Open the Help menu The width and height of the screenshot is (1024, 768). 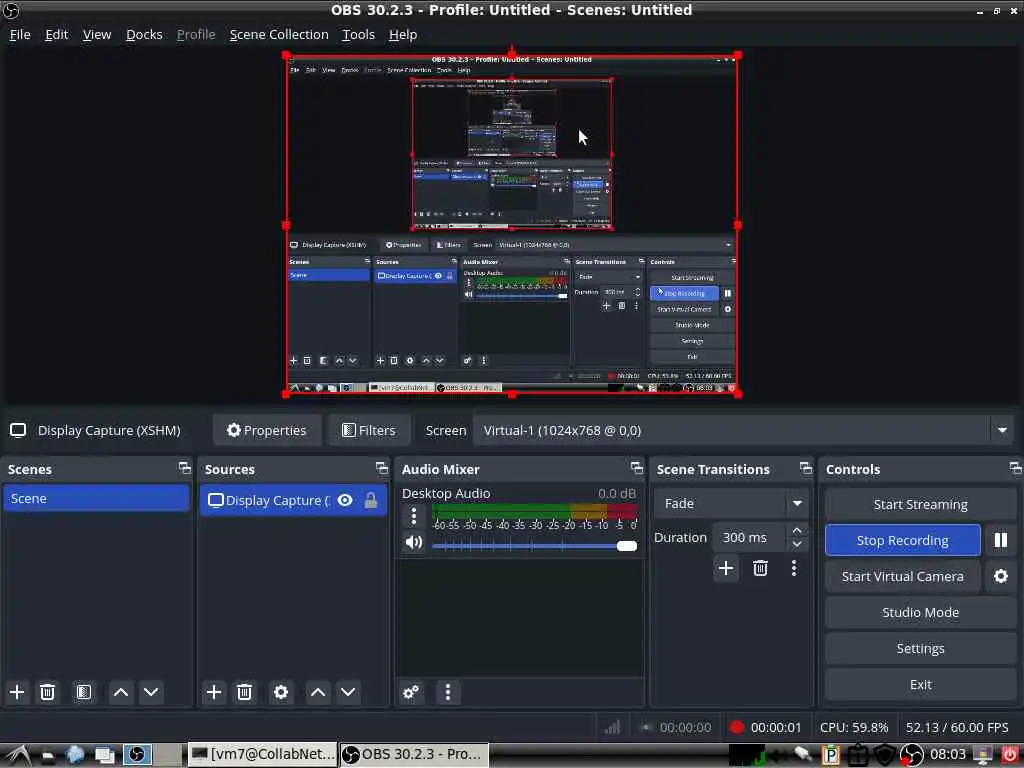(x=403, y=35)
